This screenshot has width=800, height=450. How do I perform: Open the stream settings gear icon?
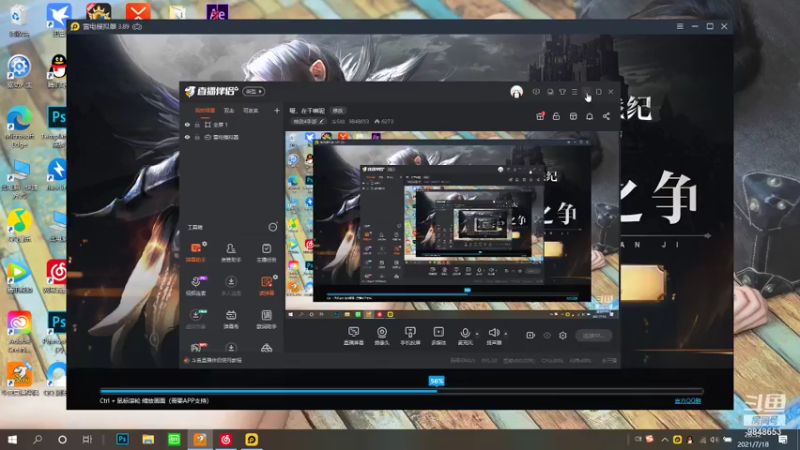(x=563, y=335)
